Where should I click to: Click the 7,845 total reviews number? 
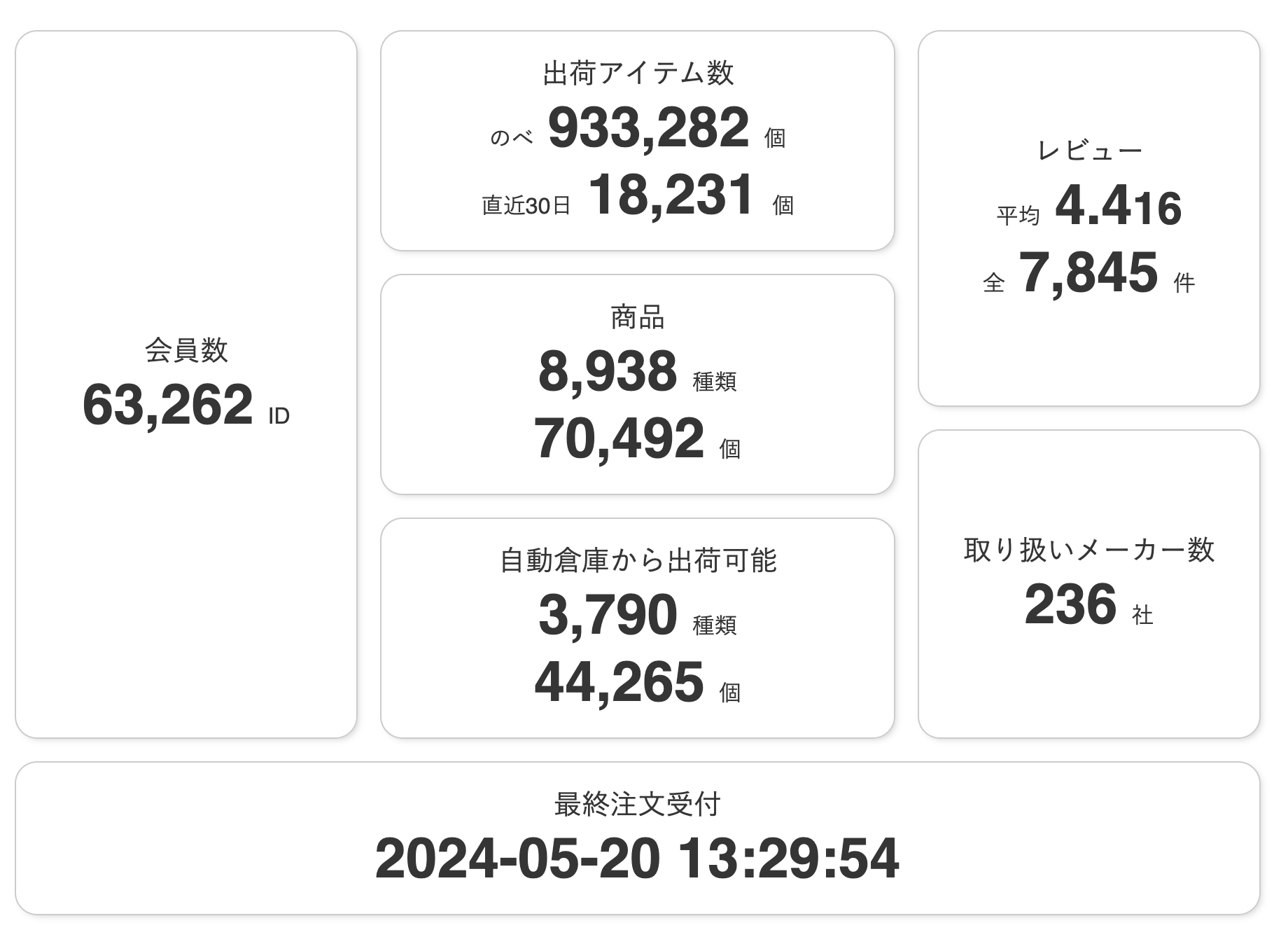(1088, 272)
